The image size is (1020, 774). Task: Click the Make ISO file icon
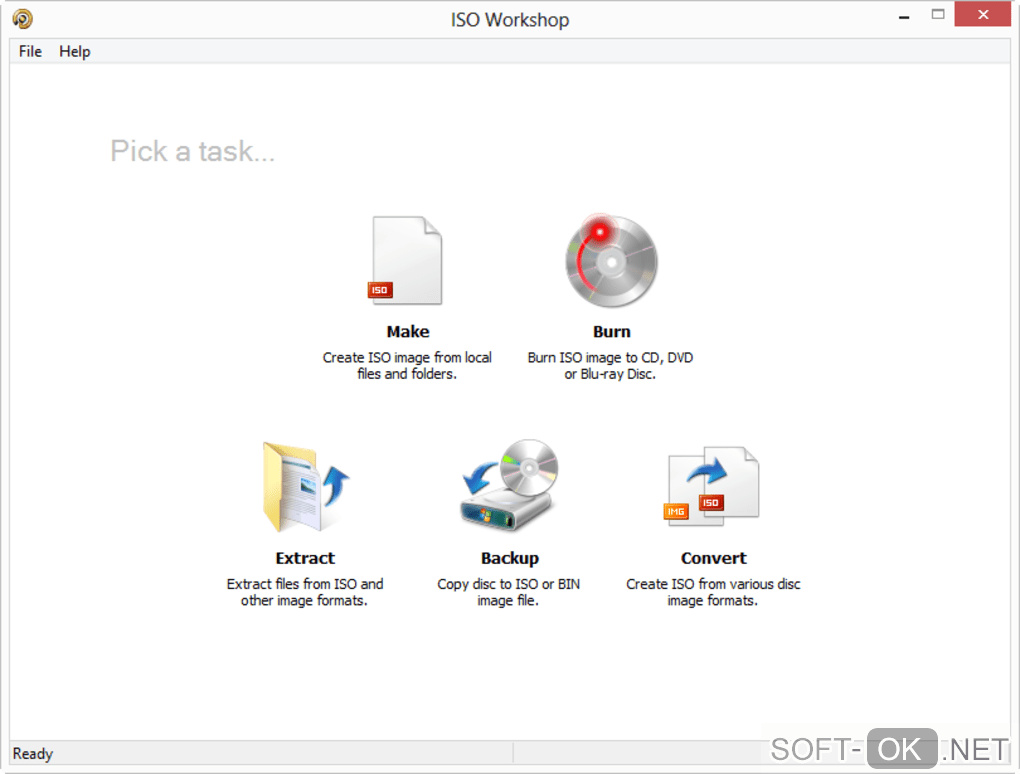406,261
